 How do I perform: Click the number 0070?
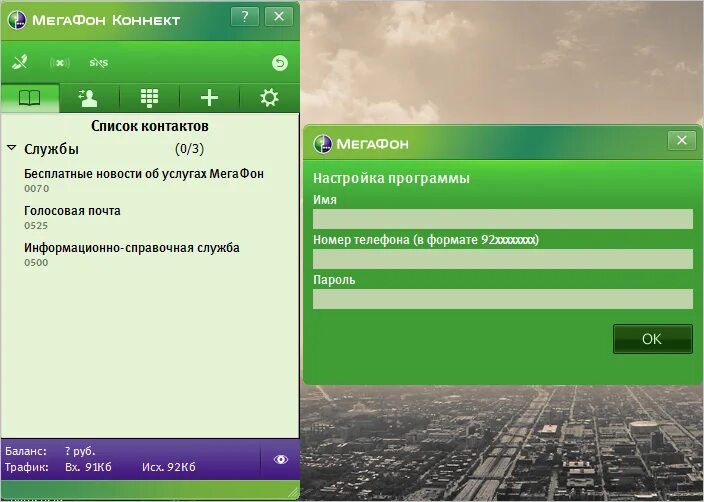(x=36, y=189)
